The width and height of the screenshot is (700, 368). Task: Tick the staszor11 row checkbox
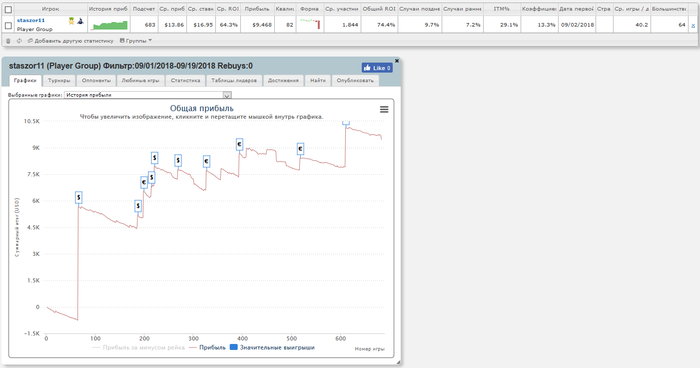pos(8,25)
